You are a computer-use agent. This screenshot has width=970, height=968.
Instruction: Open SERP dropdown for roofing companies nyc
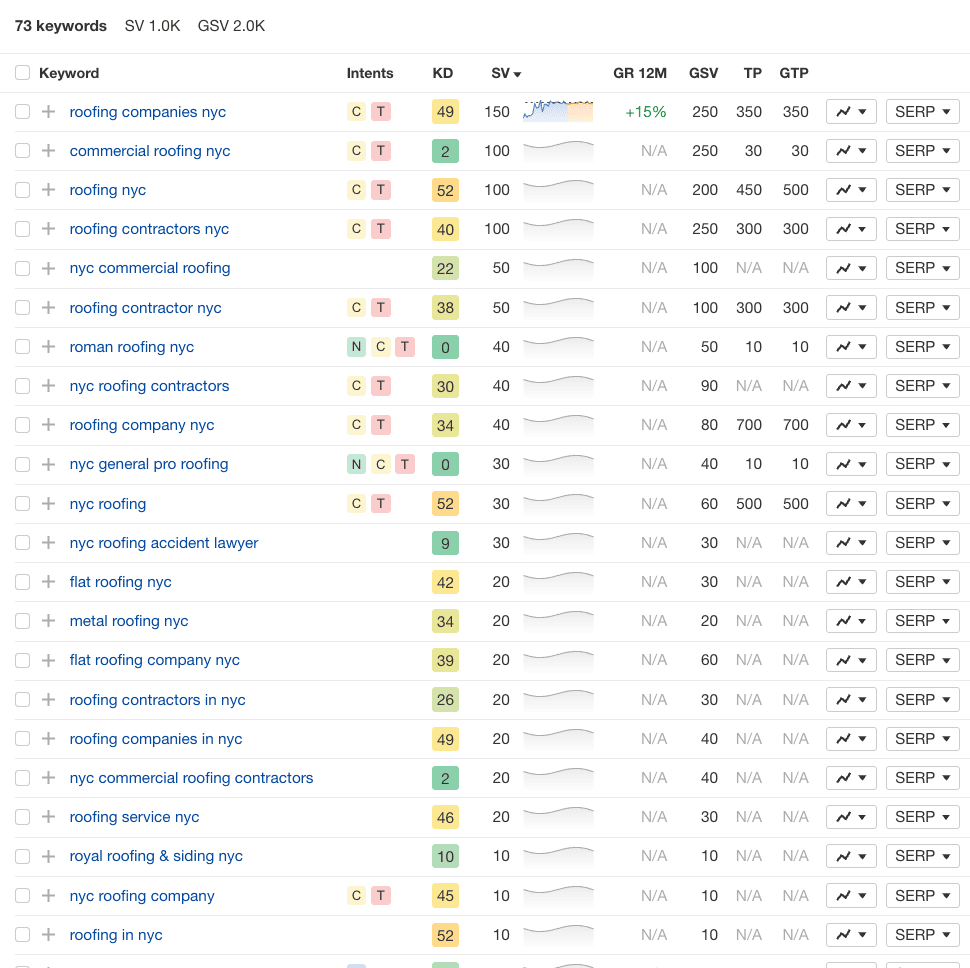(x=922, y=112)
